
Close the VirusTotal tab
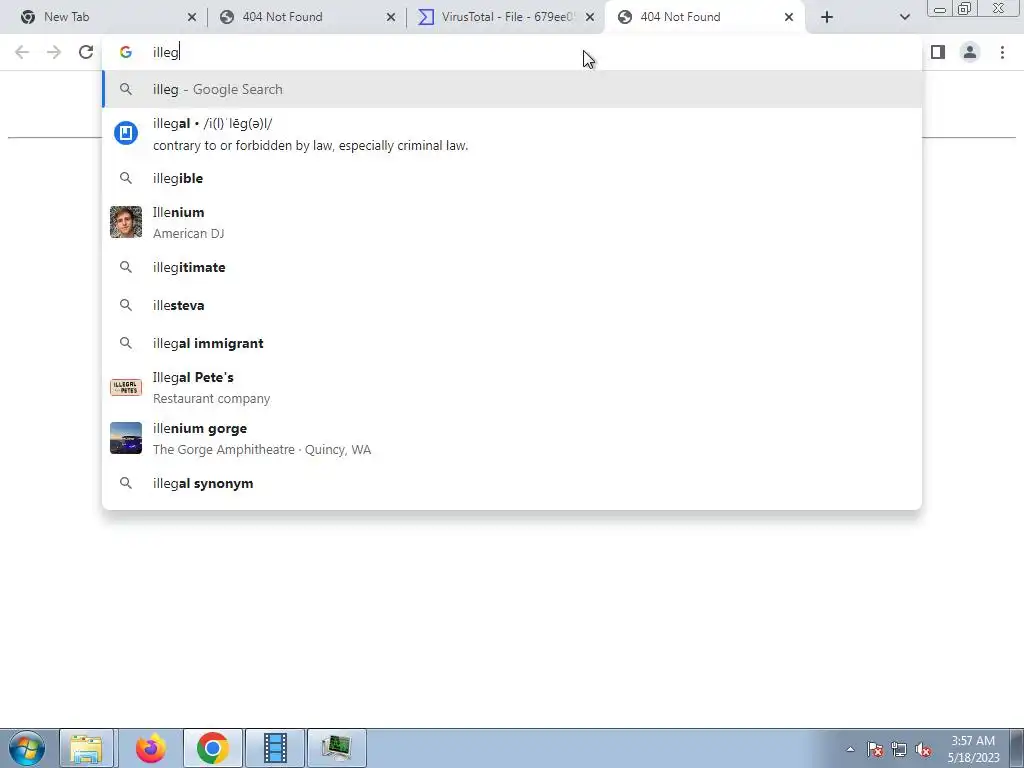[x=590, y=17]
